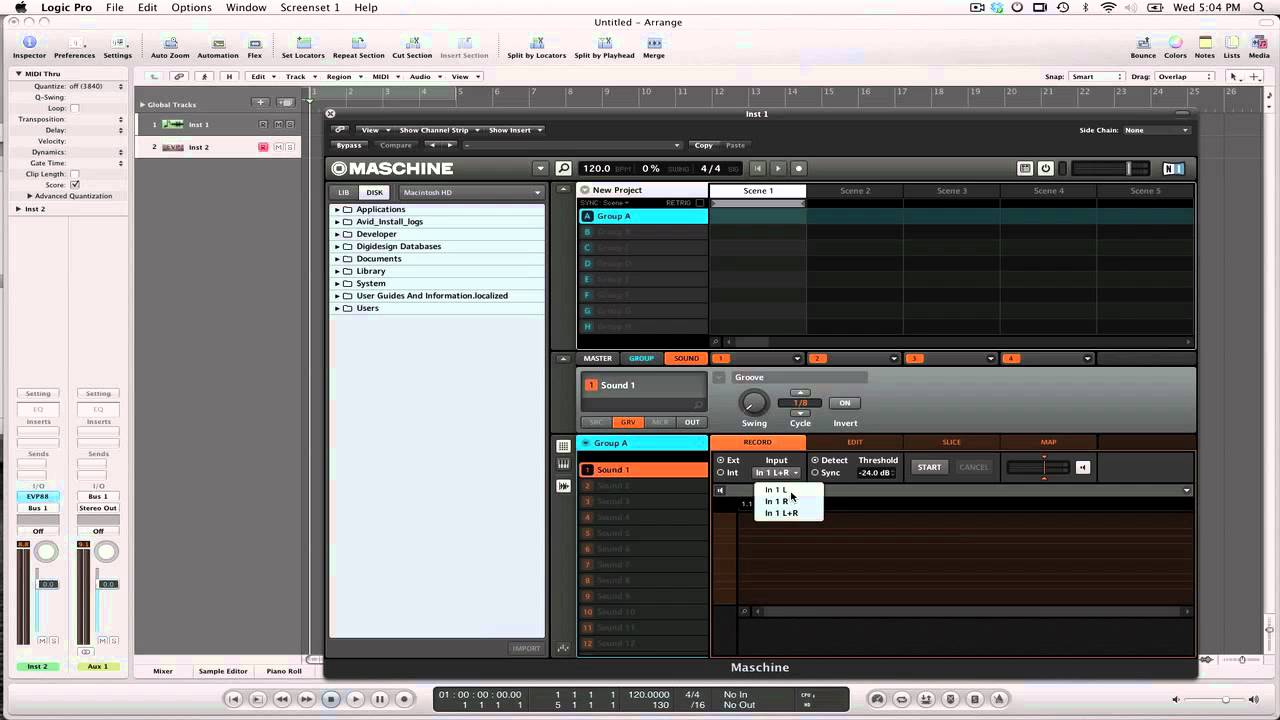
Task: Click the Native Instruments NI logo
Action: click(1174, 169)
